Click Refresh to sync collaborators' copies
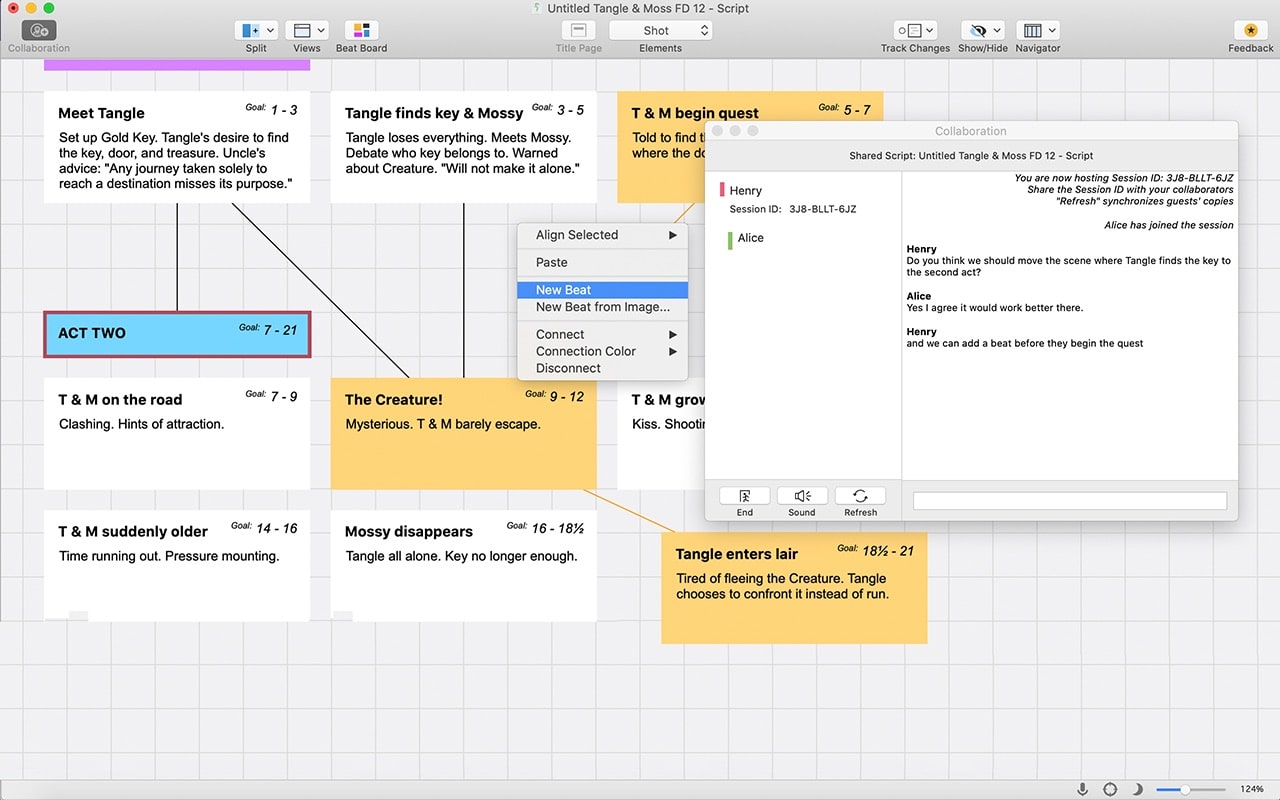 pos(860,497)
